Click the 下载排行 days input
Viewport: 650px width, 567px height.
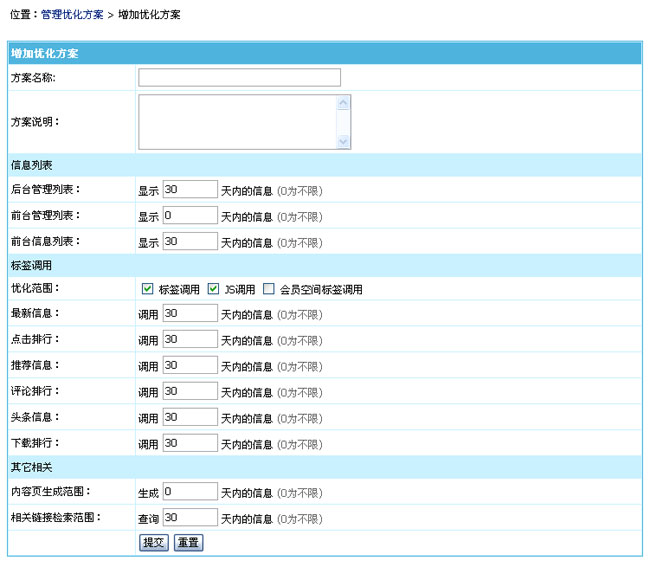(x=189, y=443)
